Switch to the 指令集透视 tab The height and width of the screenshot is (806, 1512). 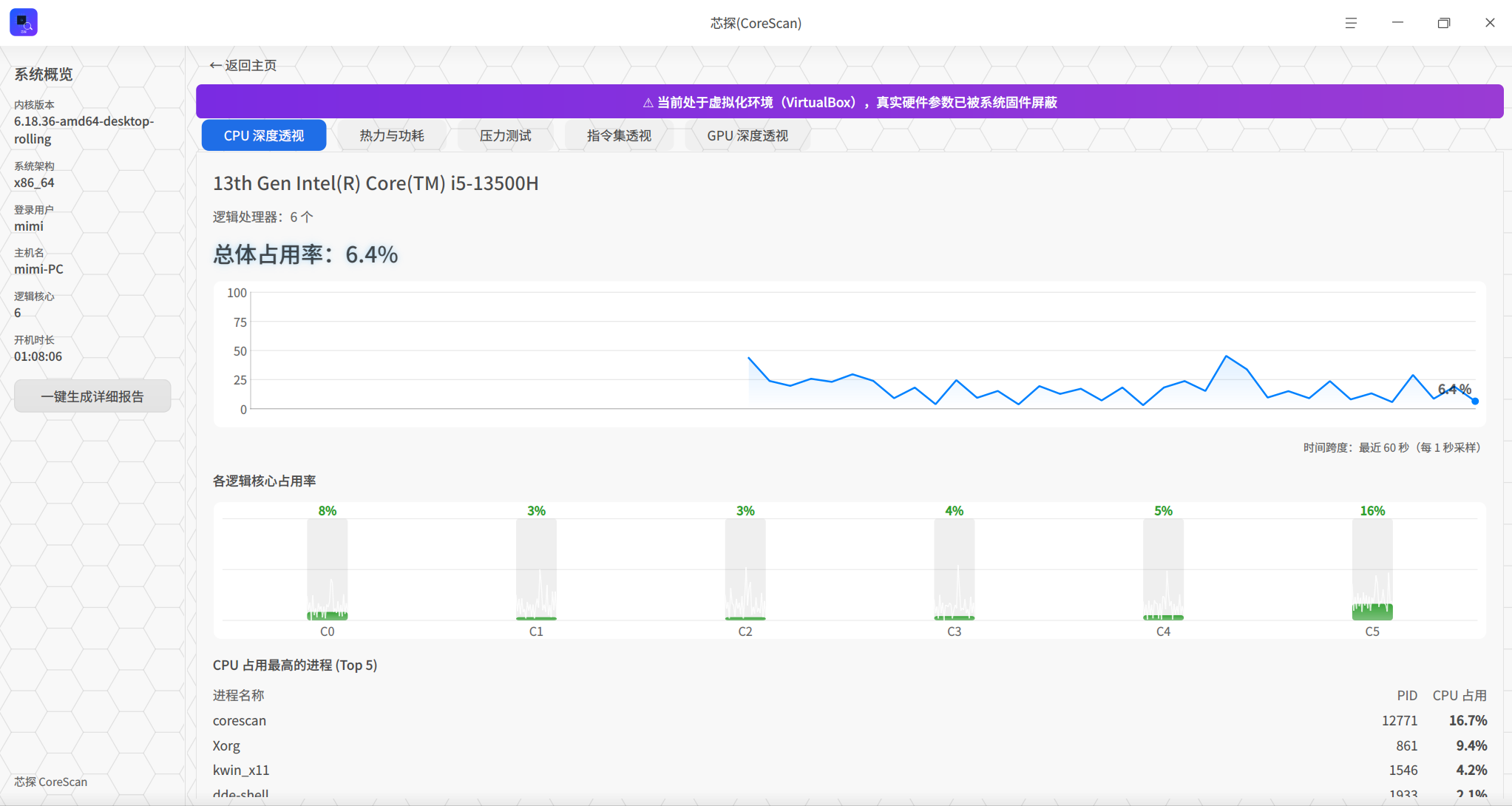(620, 135)
